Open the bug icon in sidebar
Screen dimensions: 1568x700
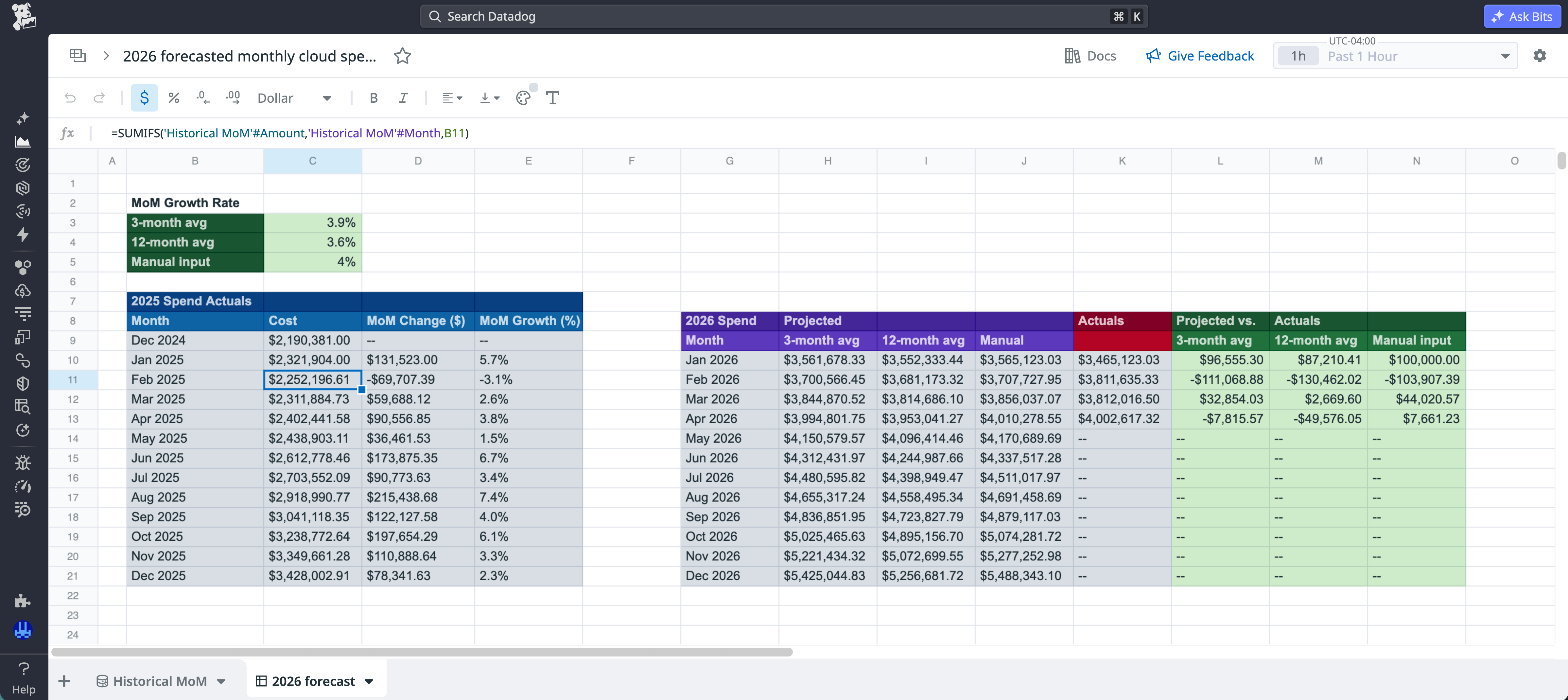[x=23, y=463]
